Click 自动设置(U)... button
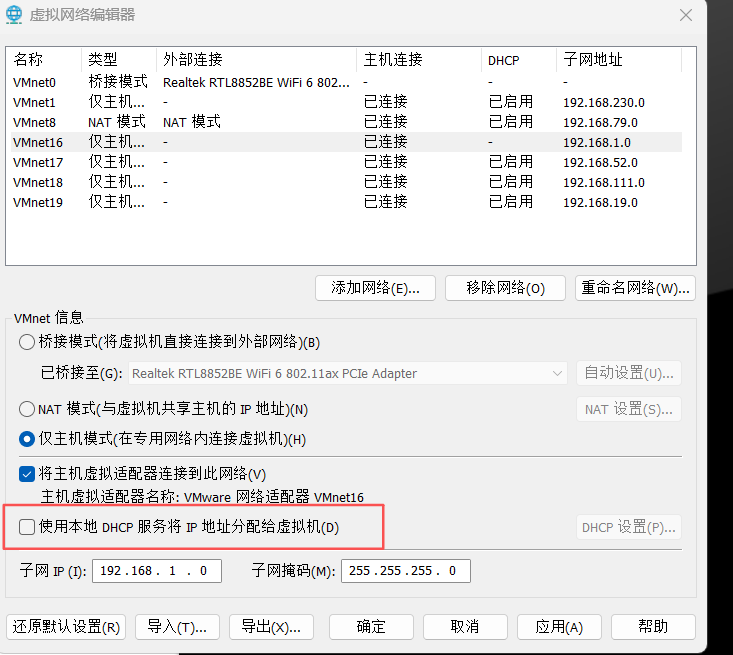The height and width of the screenshot is (655, 733). click(629, 373)
